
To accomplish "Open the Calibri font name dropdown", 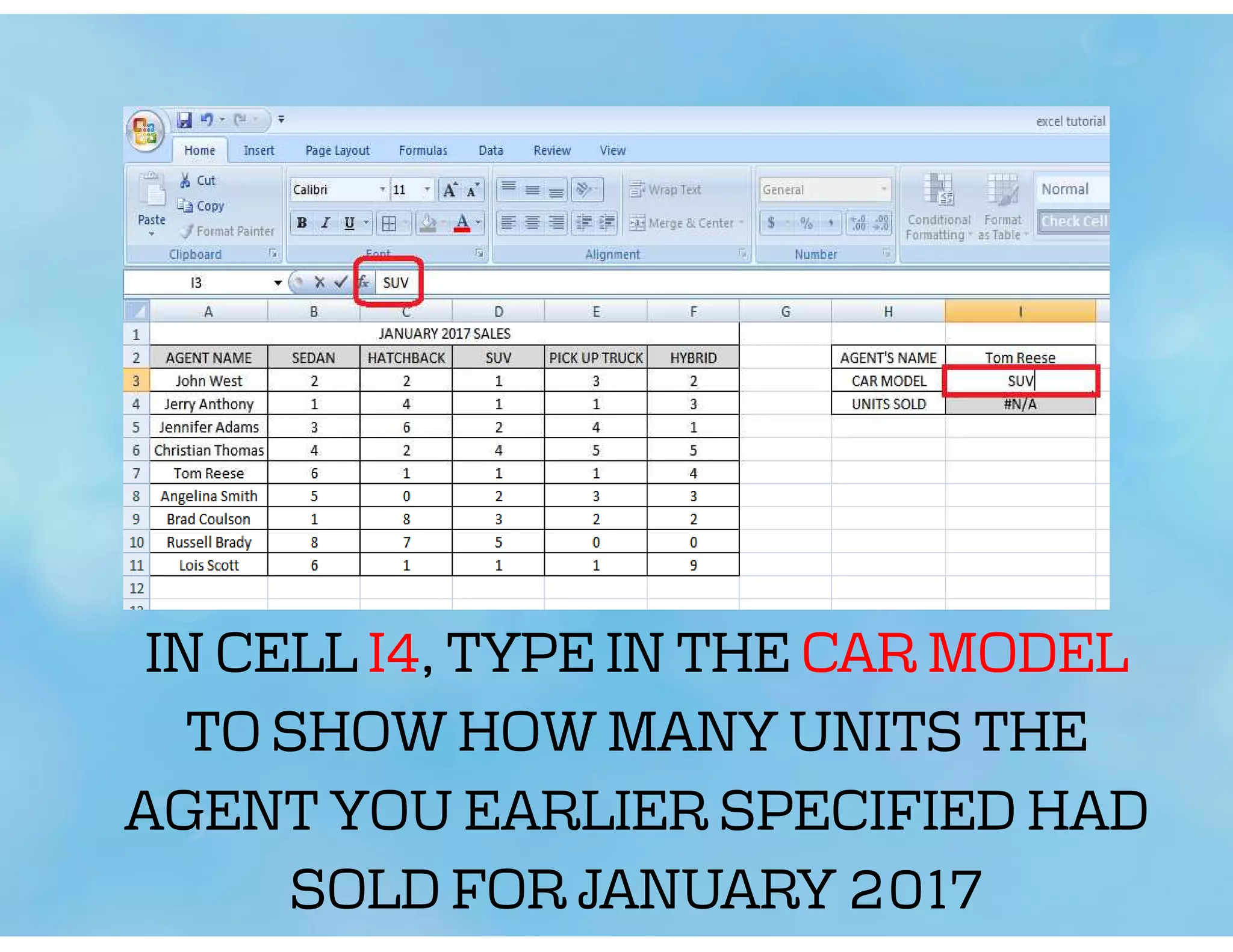I will pos(382,190).
